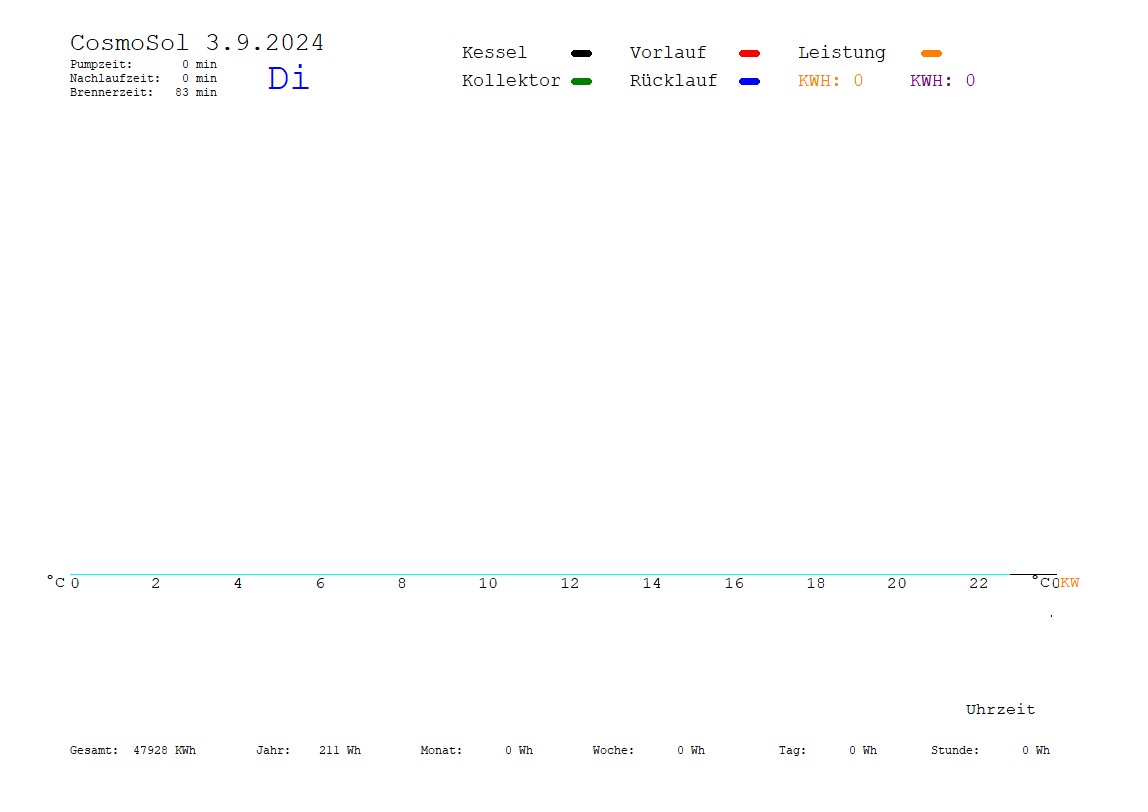This screenshot has height=812, width=1148.
Task: Click the orange Leistung legend swatch
Action: click(x=931, y=53)
